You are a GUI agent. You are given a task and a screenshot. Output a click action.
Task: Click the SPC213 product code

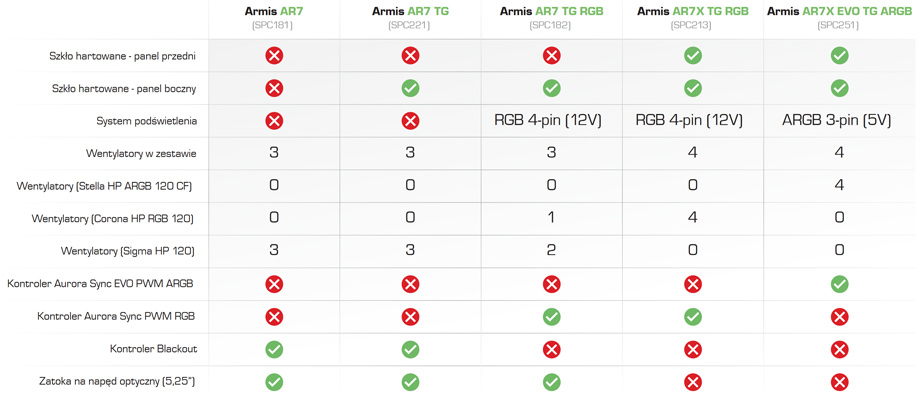[693, 25]
